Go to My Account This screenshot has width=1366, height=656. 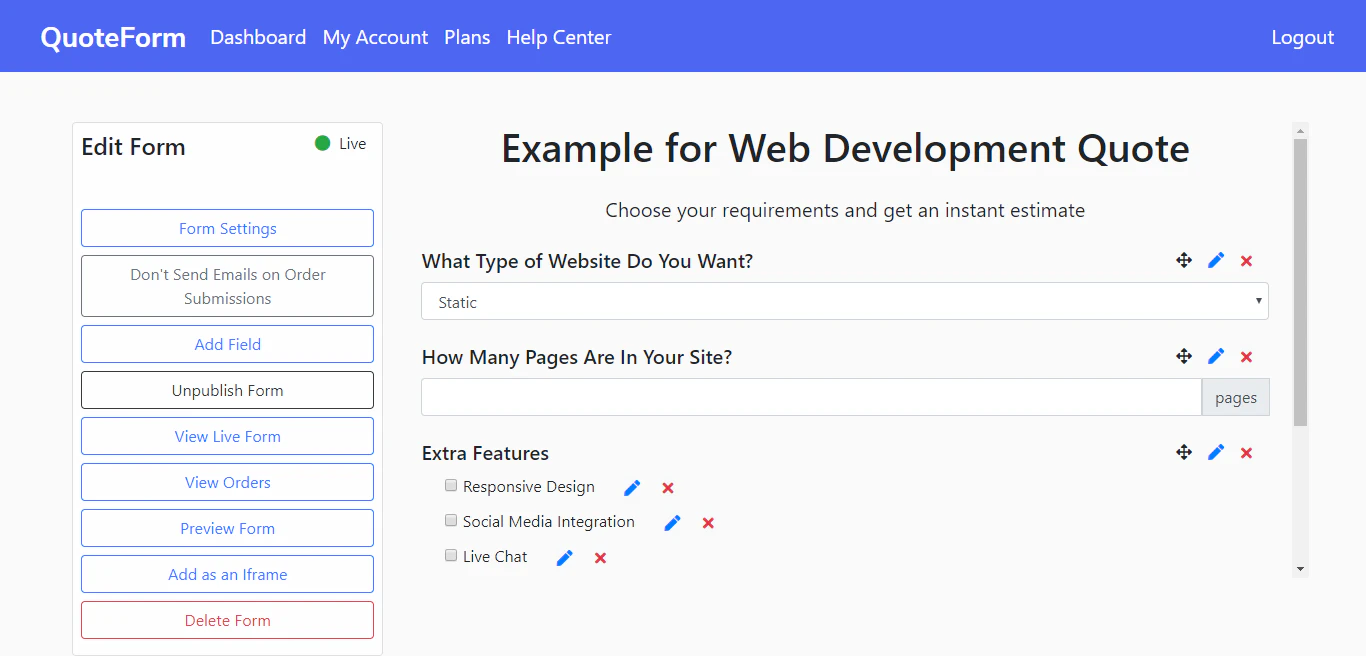point(375,37)
